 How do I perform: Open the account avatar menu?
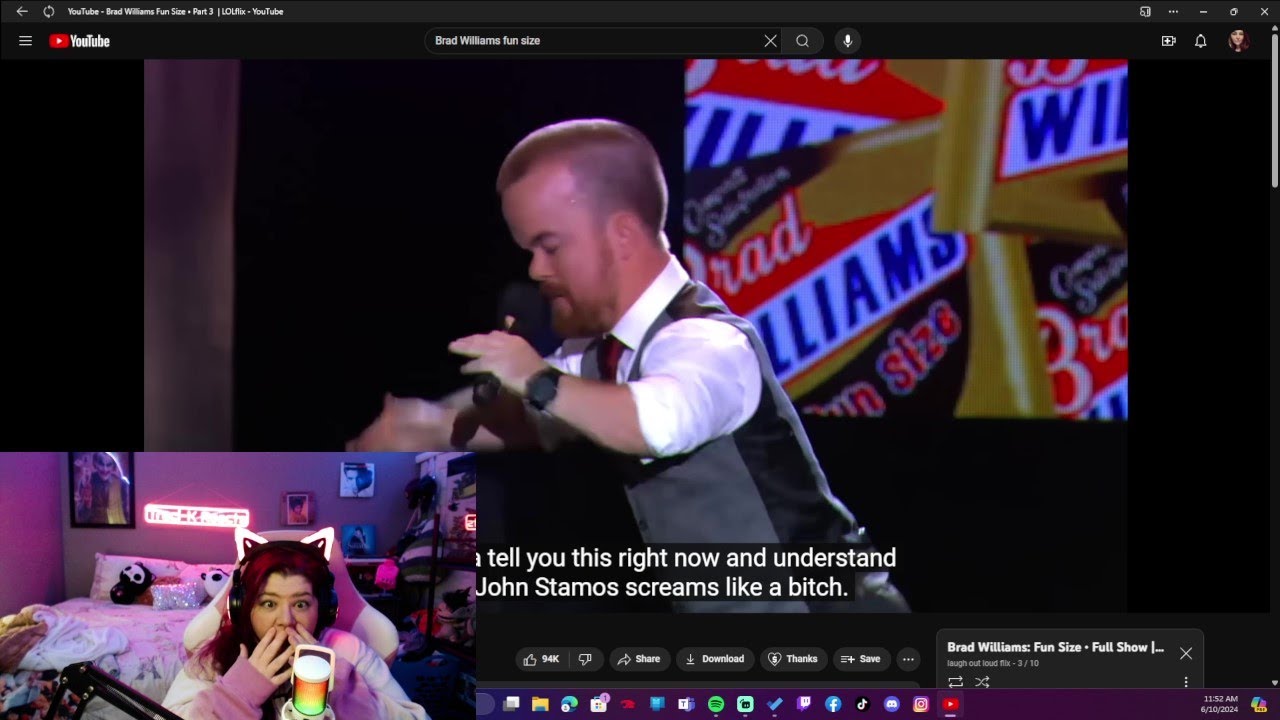tap(1238, 41)
